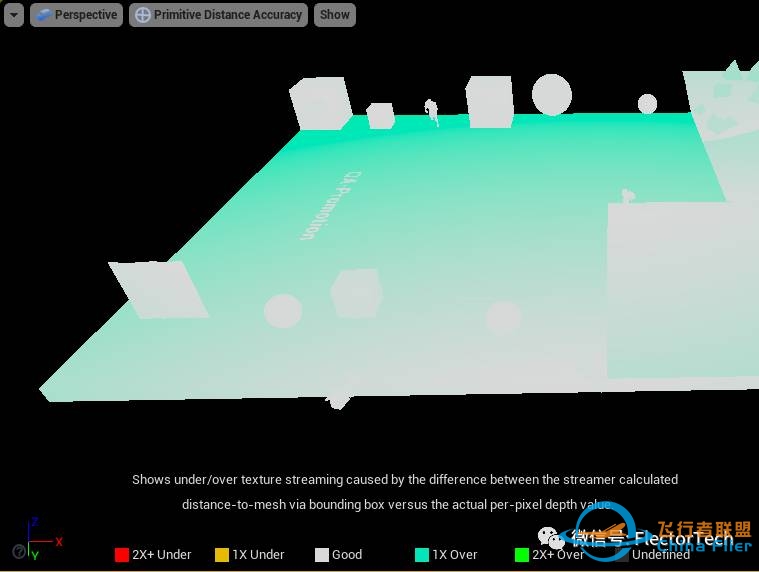Open the Perspective viewport type menu

point(76,15)
